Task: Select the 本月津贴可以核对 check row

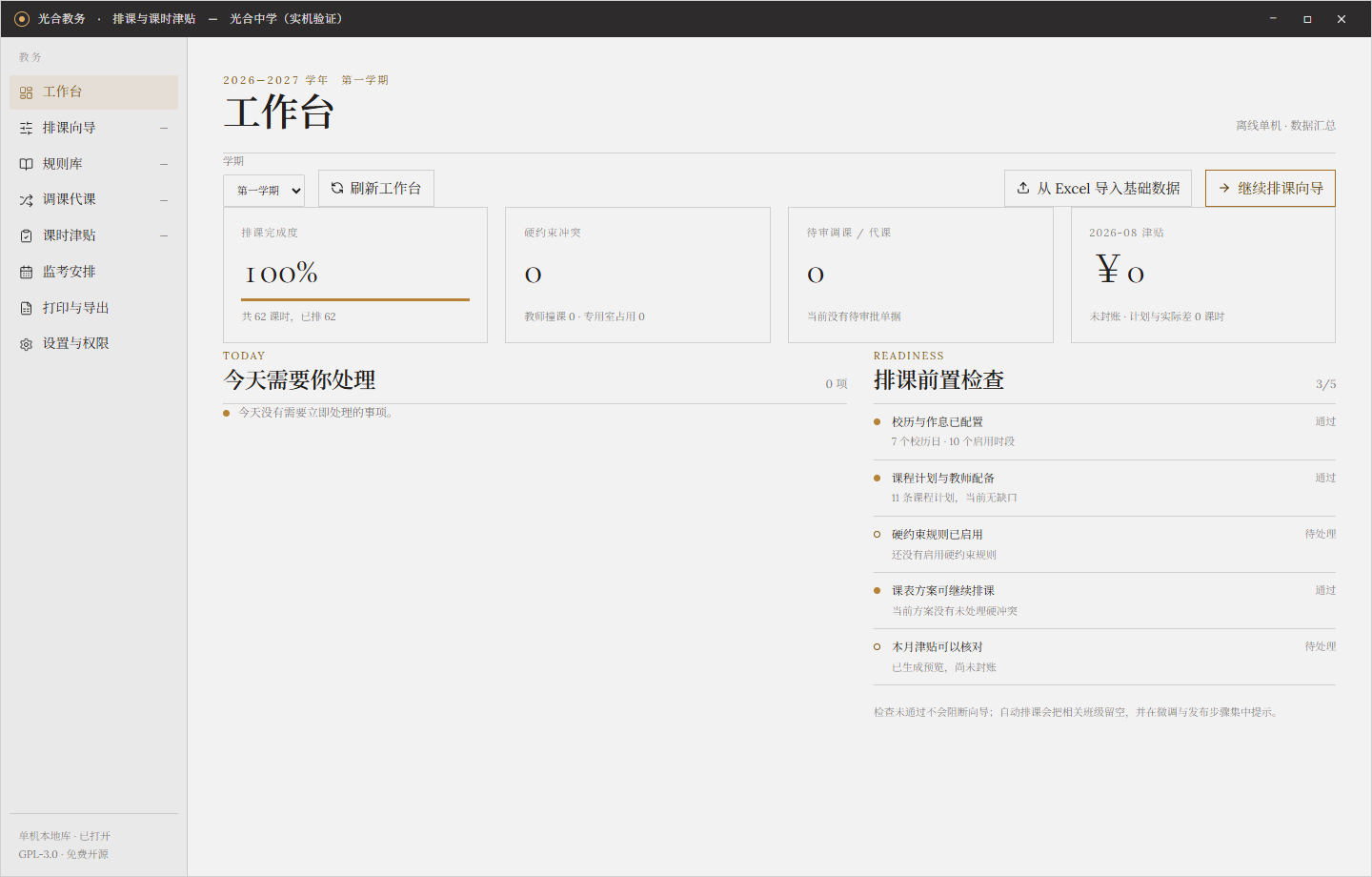Action: tap(1104, 657)
